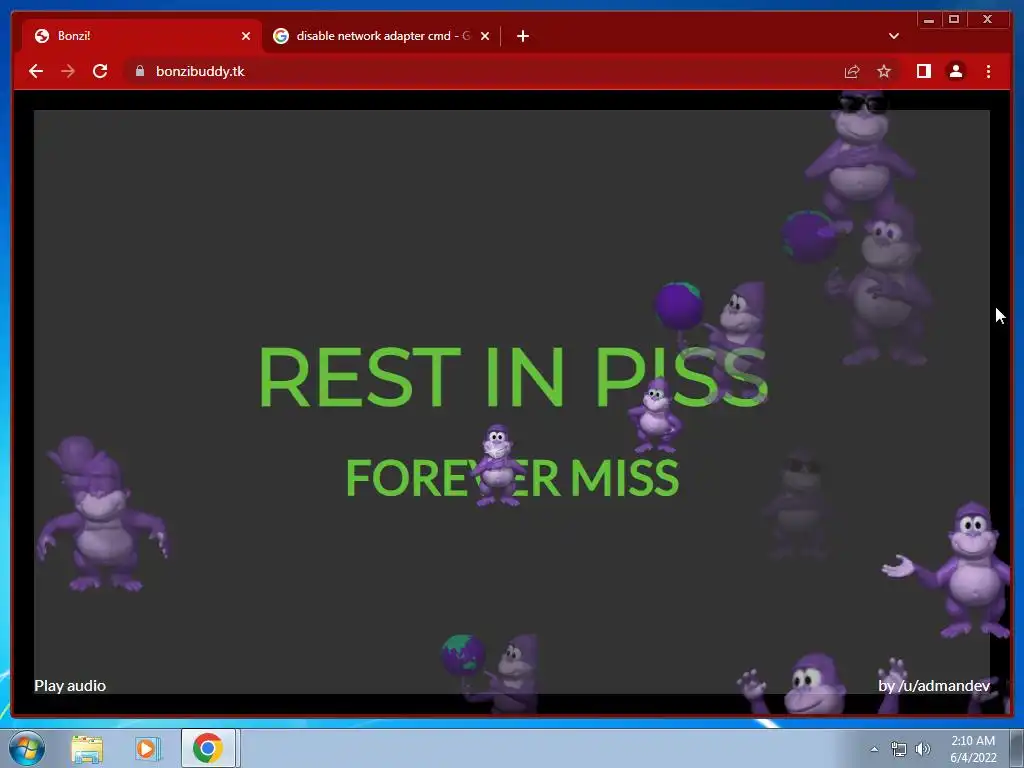Open the Chrome side panel
The width and height of the screenshot is (1024, 768).
[923, 71]
